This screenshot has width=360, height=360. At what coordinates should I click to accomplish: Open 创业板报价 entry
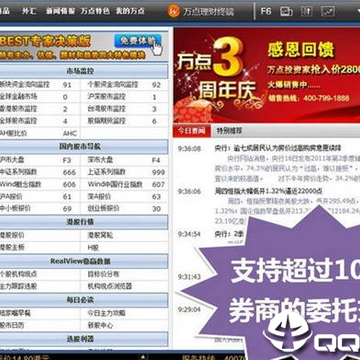tap(103, 208)
